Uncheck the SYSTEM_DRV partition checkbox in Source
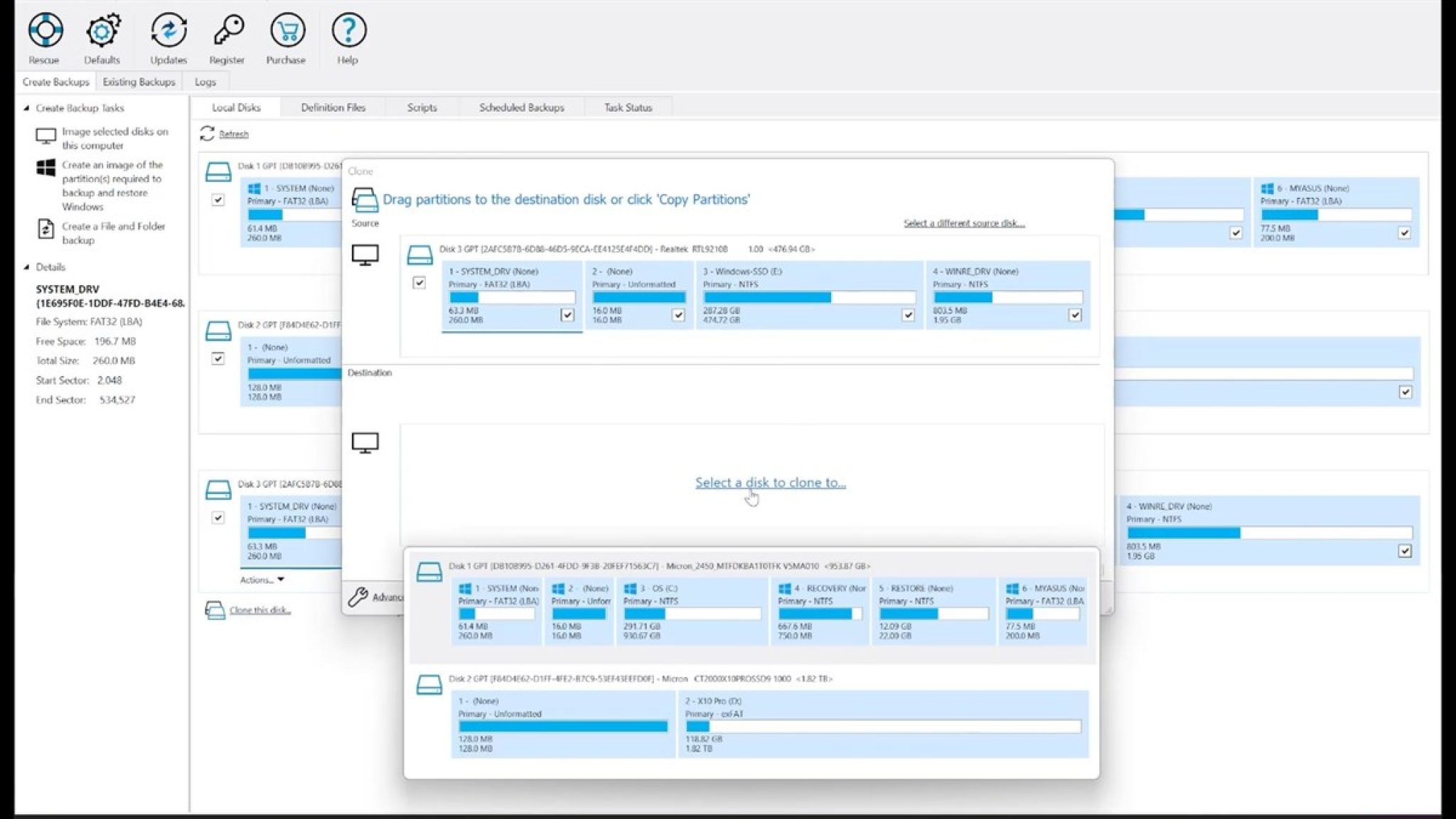The height and width of the screenshot is (819, 1456). click(567, 315)
